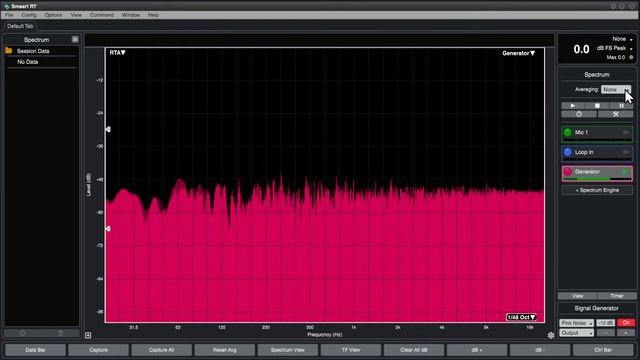Open graph settings gear icon
Image resolution: width=640 pixels, height=360 pixels.
551,335
